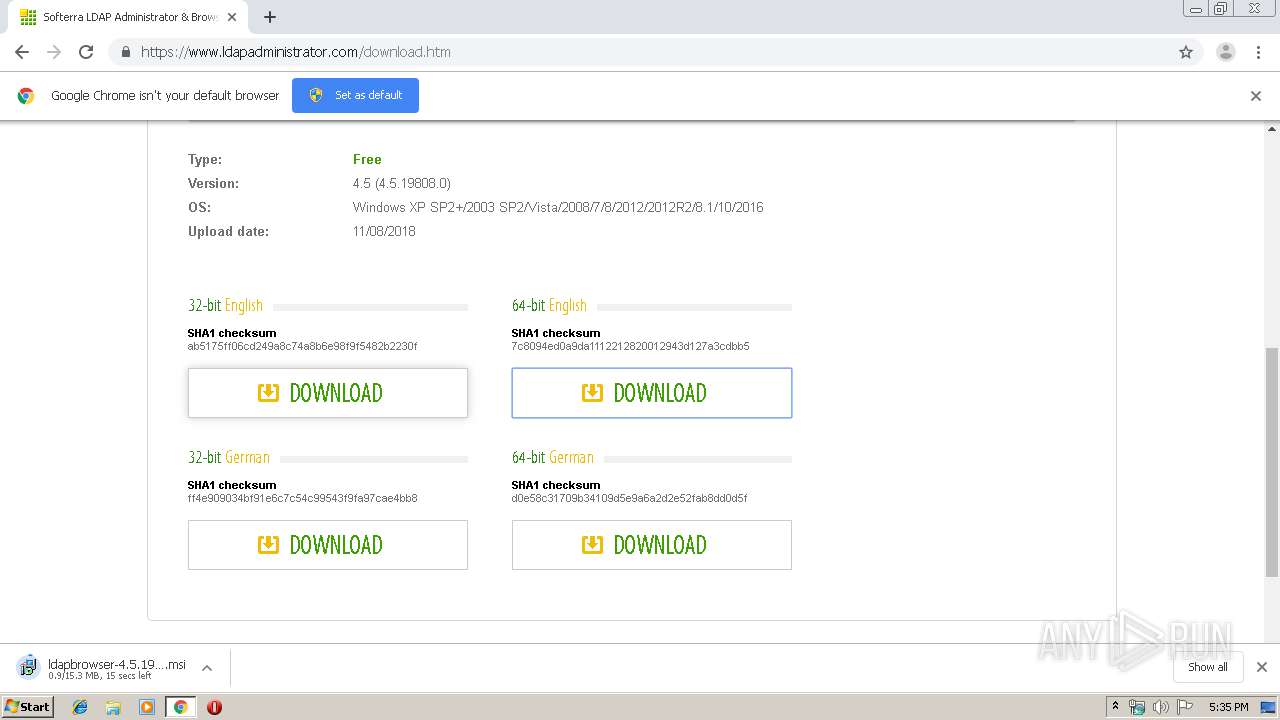The width and height of the screenshot is (1280, 720).
Task: Open the volume control in system tray
Action: [1160, 707]
